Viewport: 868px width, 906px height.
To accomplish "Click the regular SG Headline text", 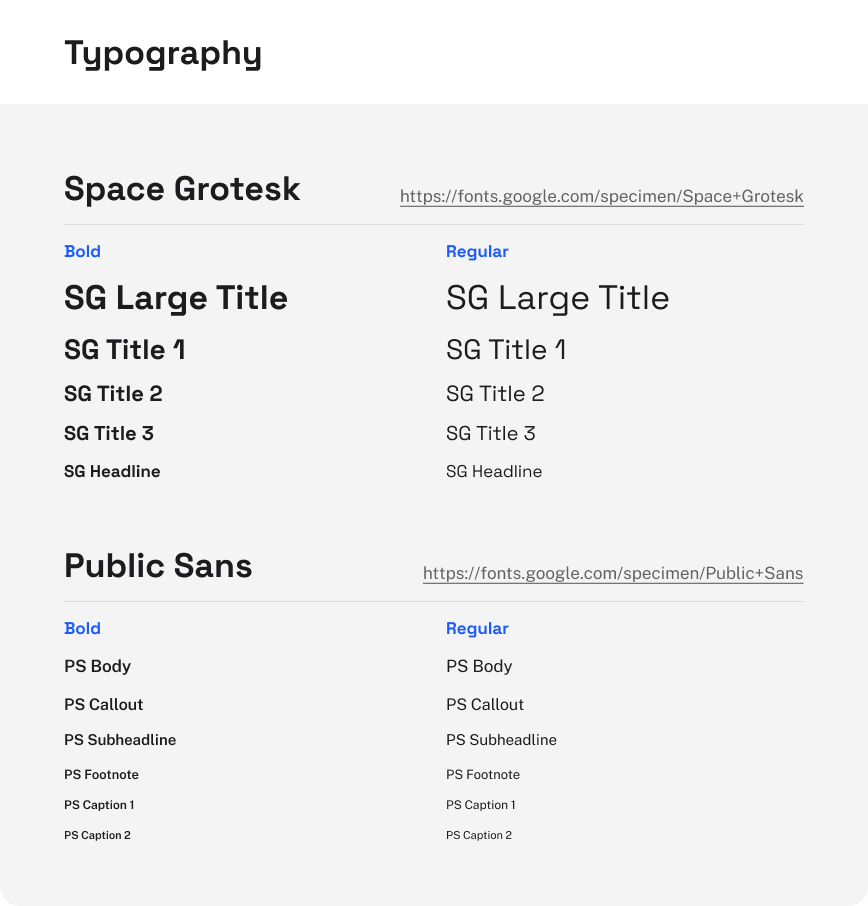I will pyautogui.click(x=494, y=471).
